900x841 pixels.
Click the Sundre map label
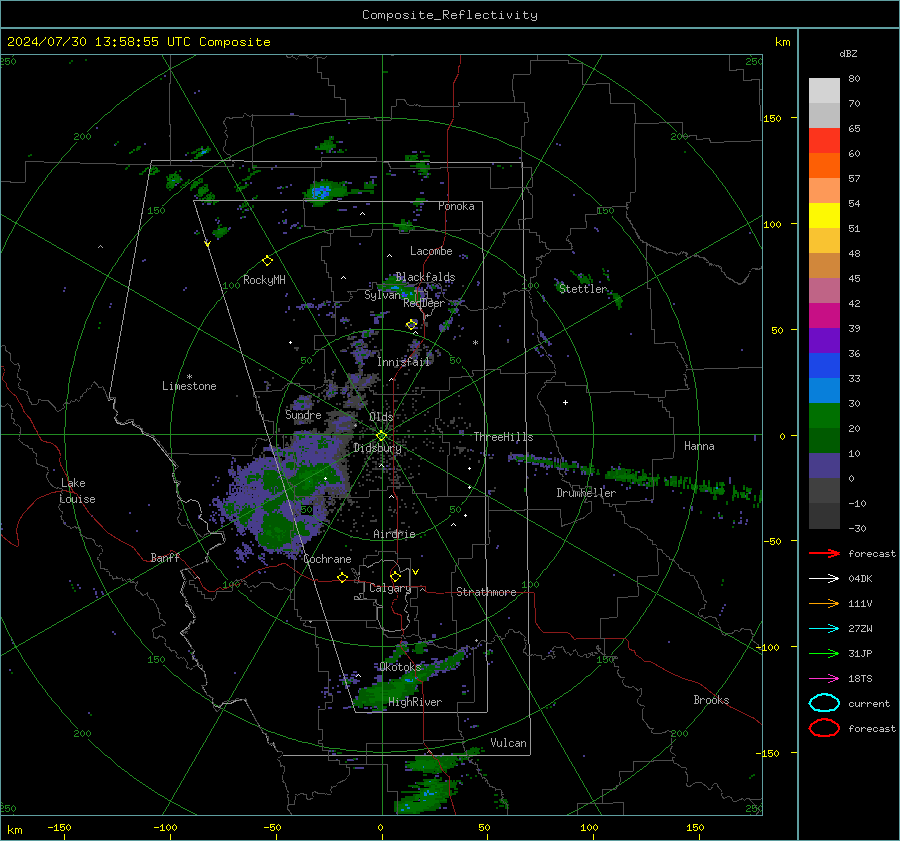click(303, 414)
